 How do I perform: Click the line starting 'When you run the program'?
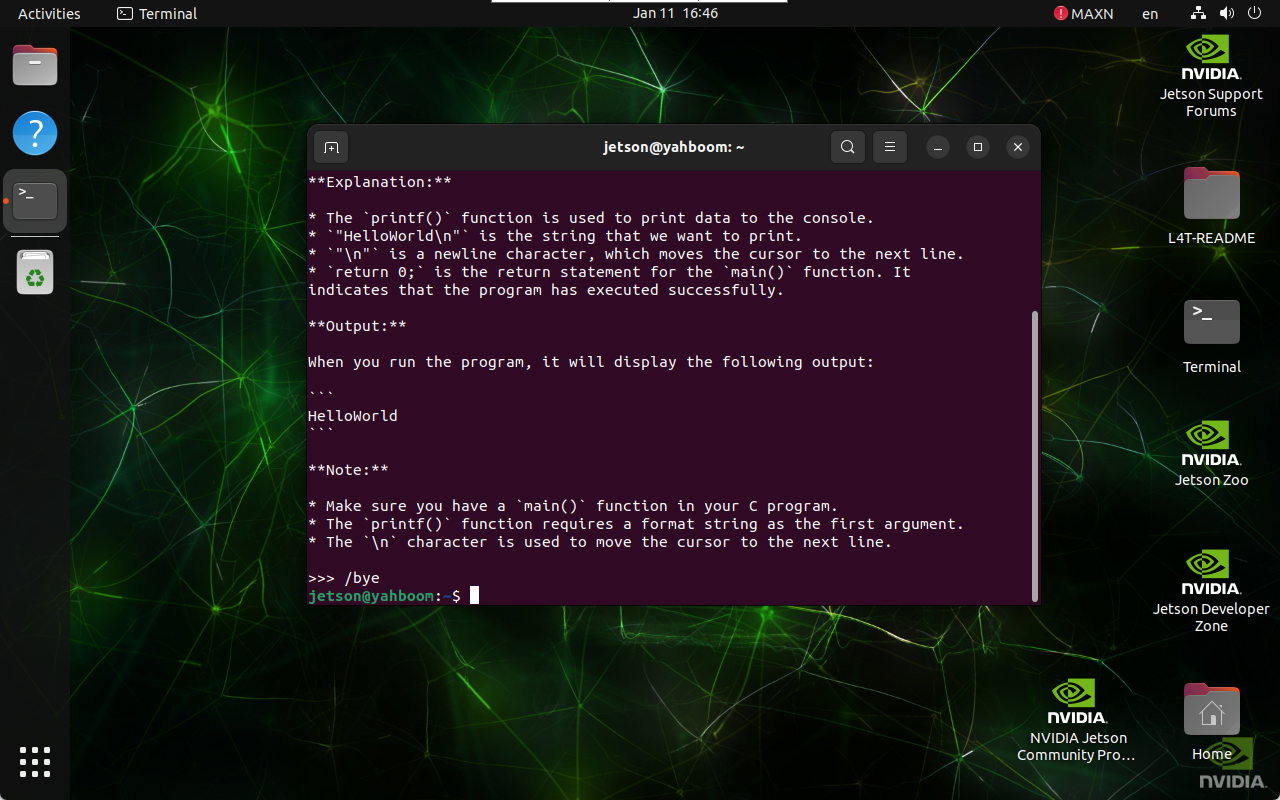point(591,362)
